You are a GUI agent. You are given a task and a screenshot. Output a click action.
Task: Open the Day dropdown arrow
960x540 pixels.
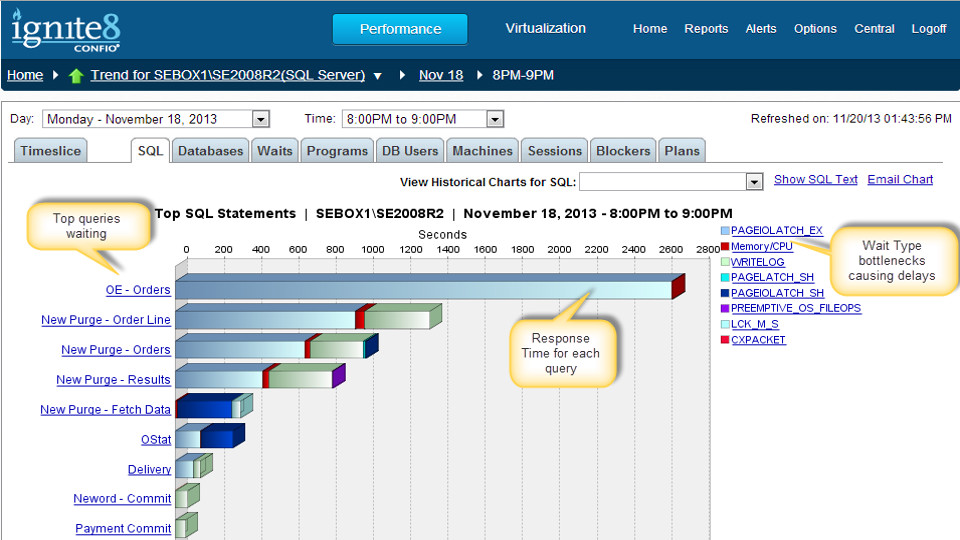261,119
